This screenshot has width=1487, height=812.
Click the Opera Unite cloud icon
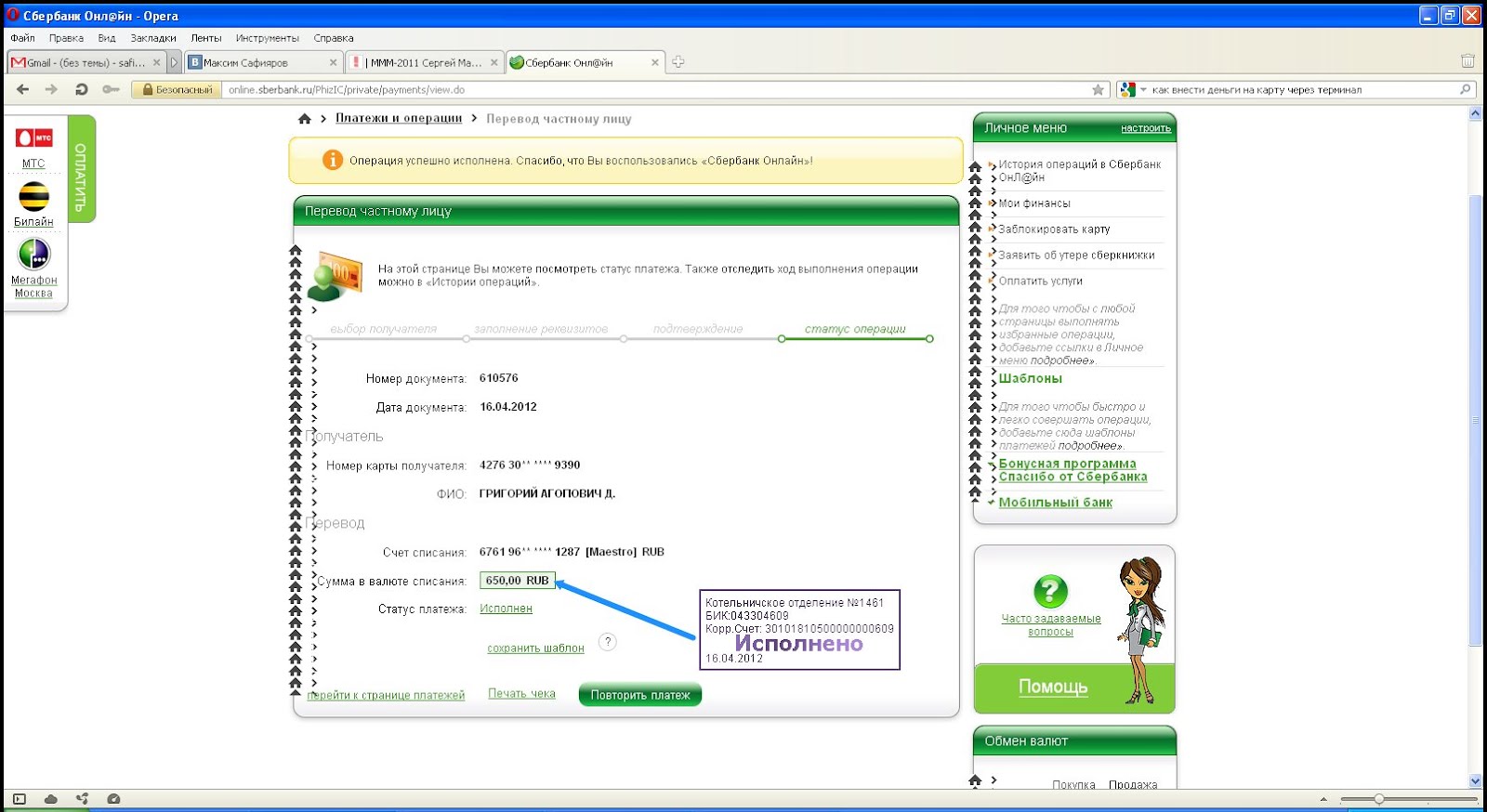pyautogui.click(x=51, y=799)
